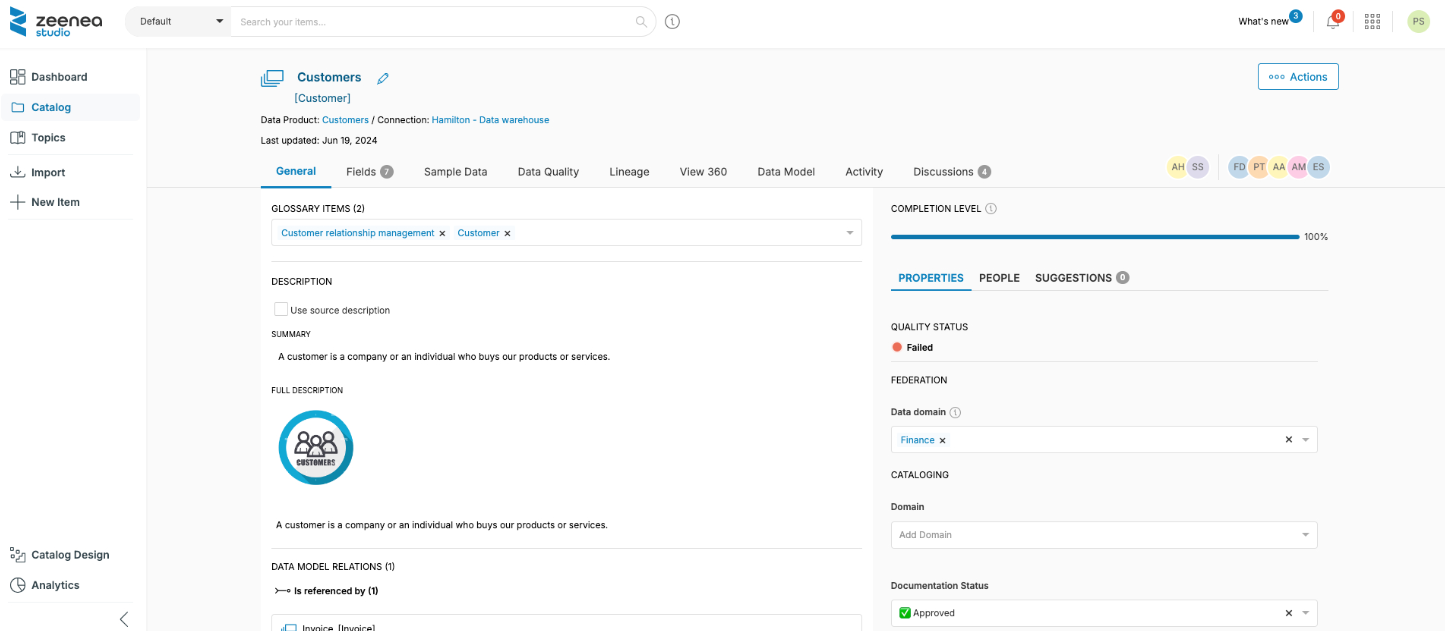Click the info icon next to Completion Level
The image size is (1445, 631).
(991, 209)
